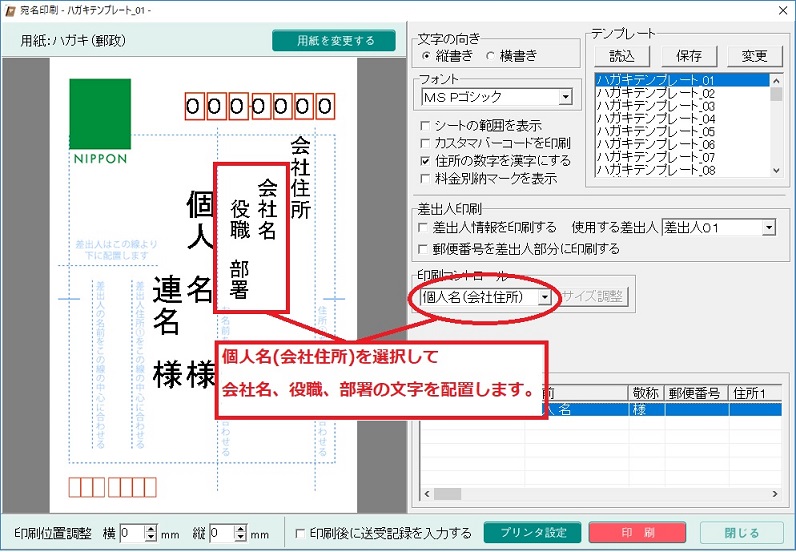Expand the 個人名(会社住所) print control dropdown
The height and width of the screenshot is (552, 796).
coord(545,296)
